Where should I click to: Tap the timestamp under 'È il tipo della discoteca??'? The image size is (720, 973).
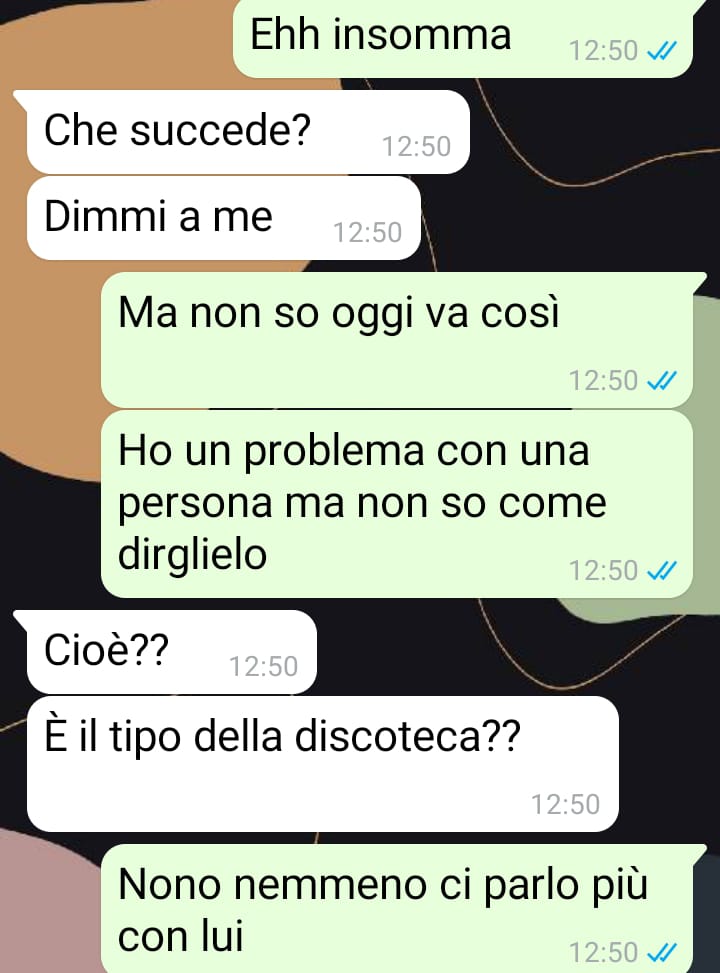565,805
